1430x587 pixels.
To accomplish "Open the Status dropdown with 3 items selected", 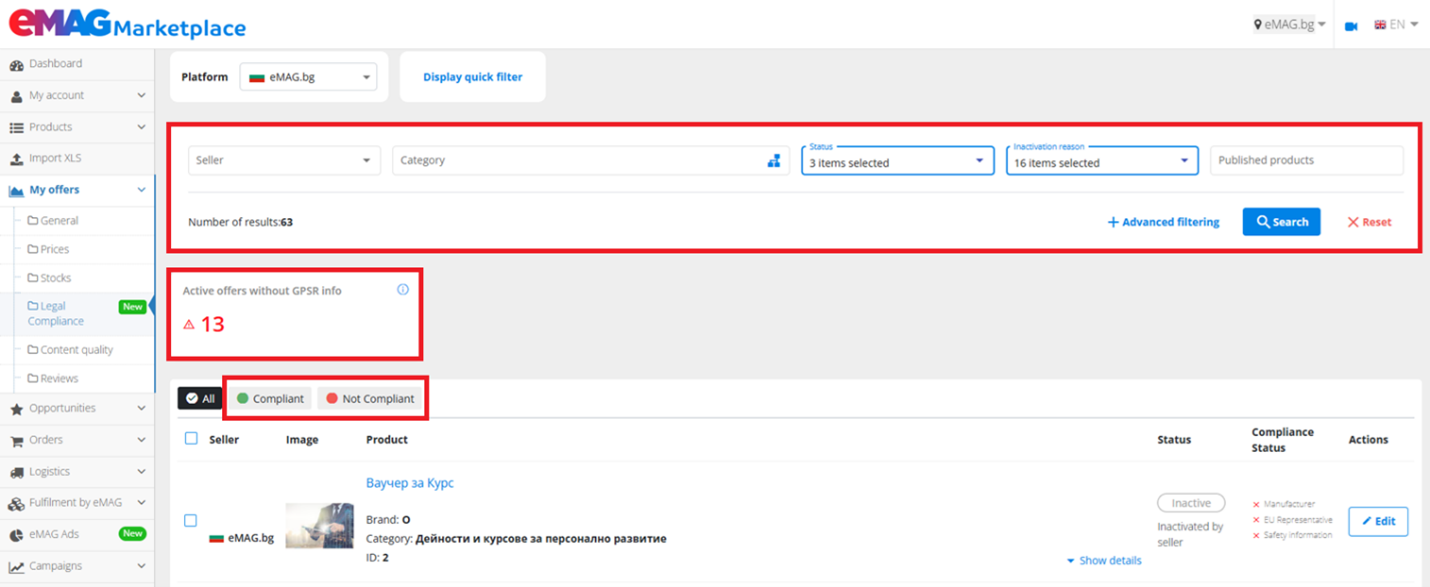I will click(x=897, y=160).
